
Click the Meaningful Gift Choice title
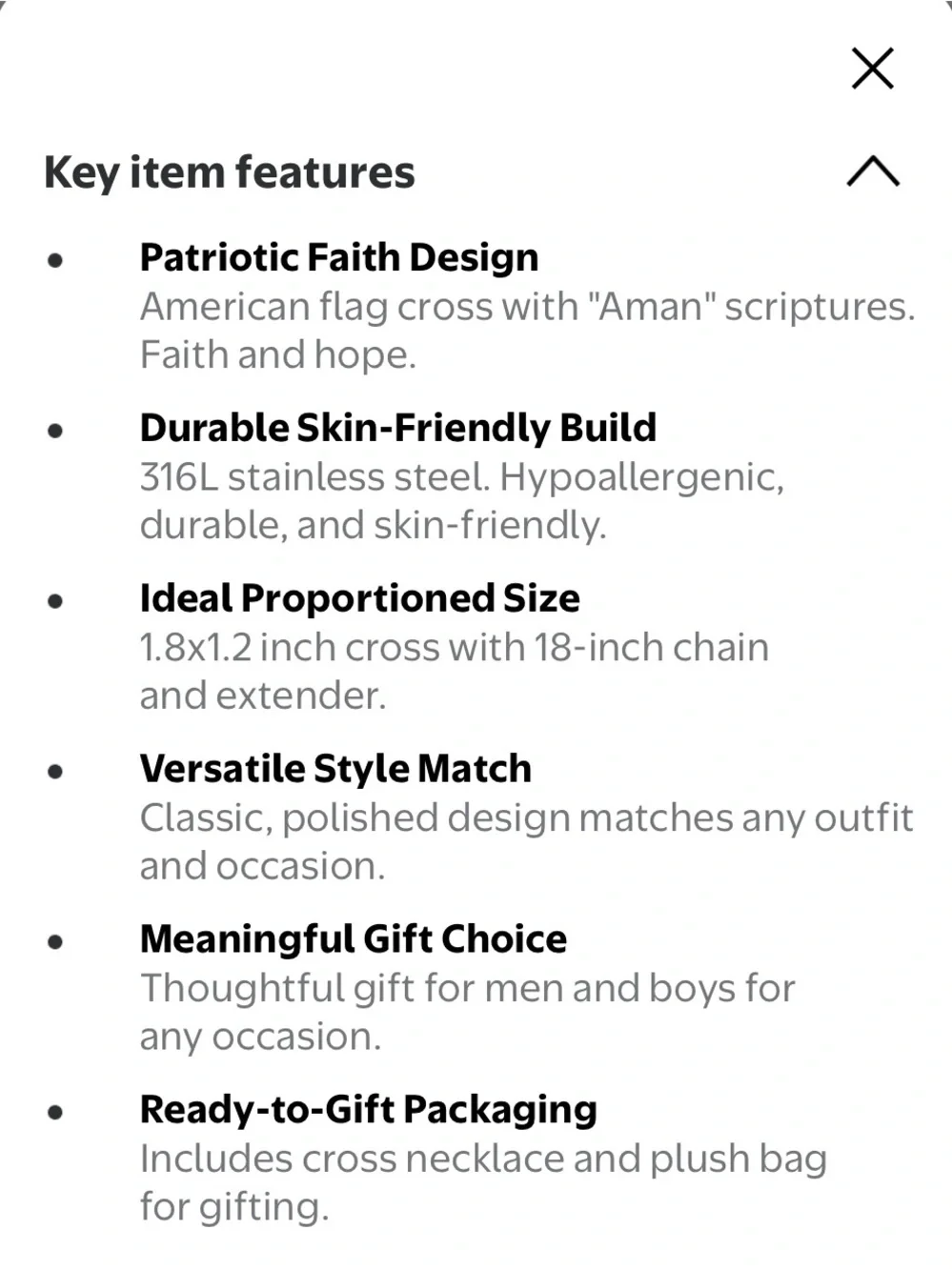click(354, 939)
